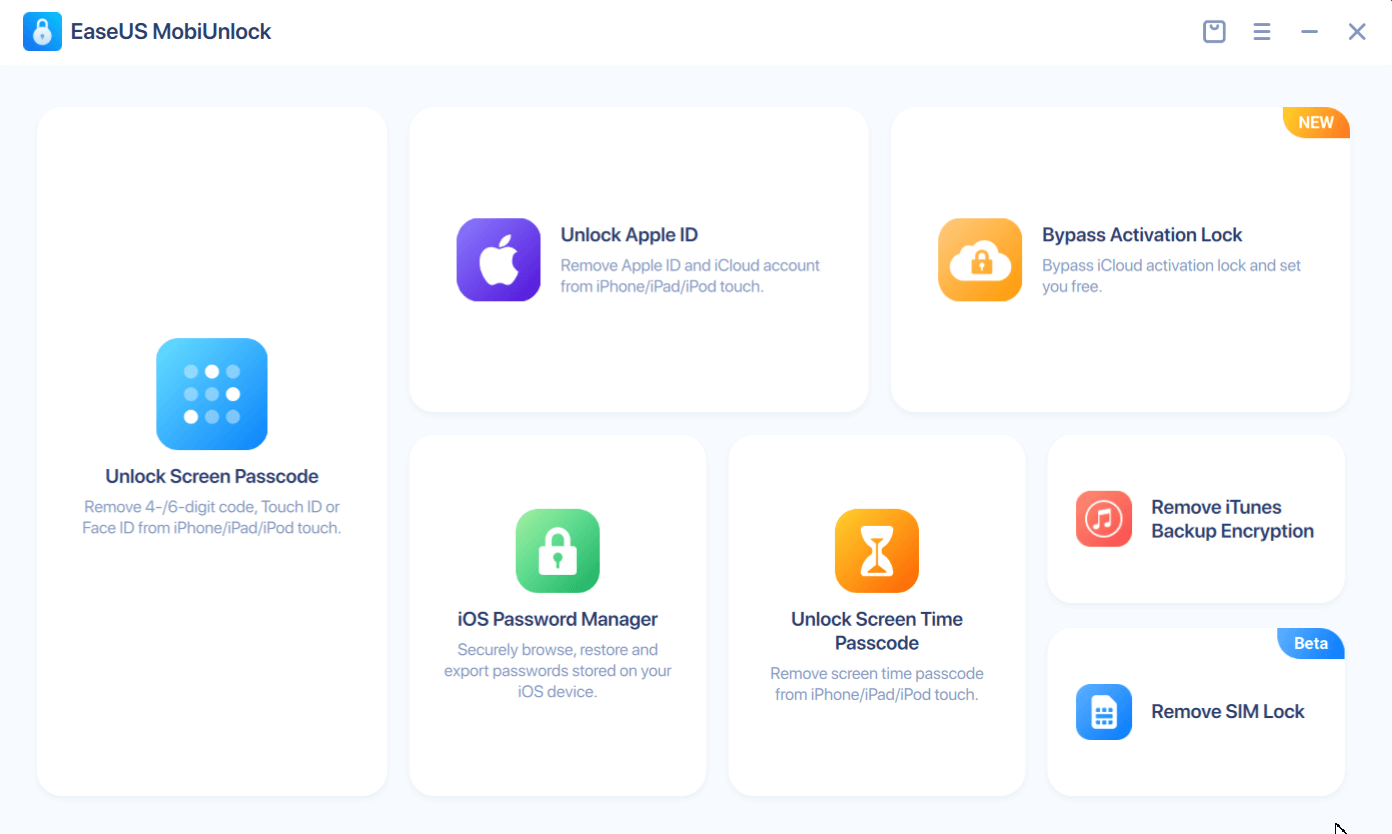Click the NEW badge on Activation Lock card

click(x=1316, y=122)
